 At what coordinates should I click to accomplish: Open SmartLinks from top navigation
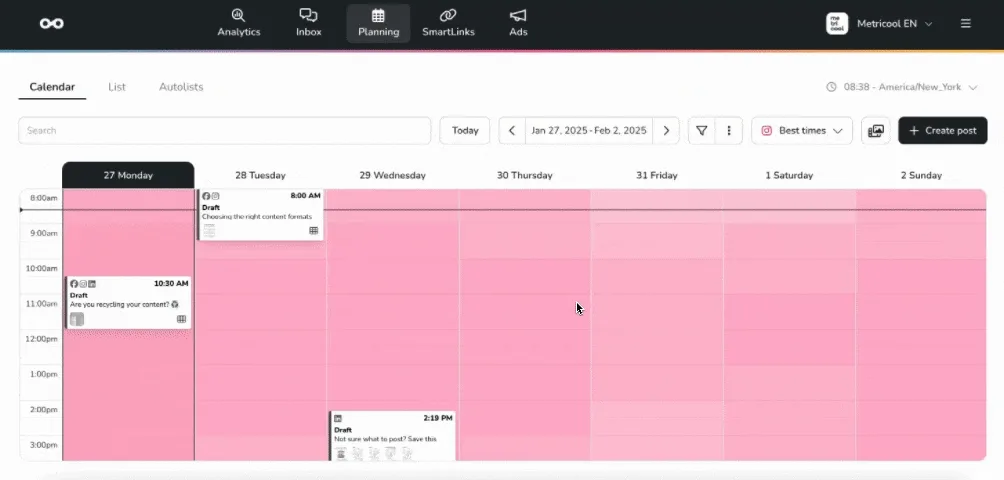pyautogui.click(x=448, y=23)
